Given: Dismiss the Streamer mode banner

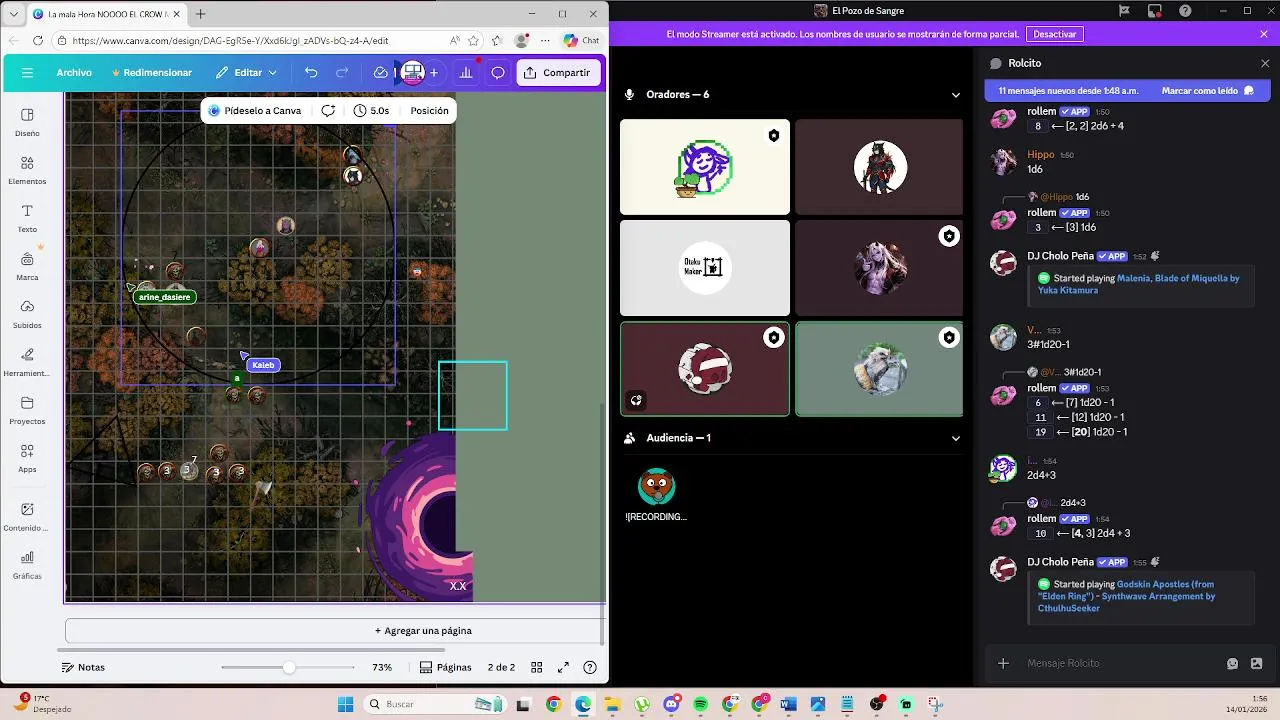Looking at the screenshot, I should 1265,34.
